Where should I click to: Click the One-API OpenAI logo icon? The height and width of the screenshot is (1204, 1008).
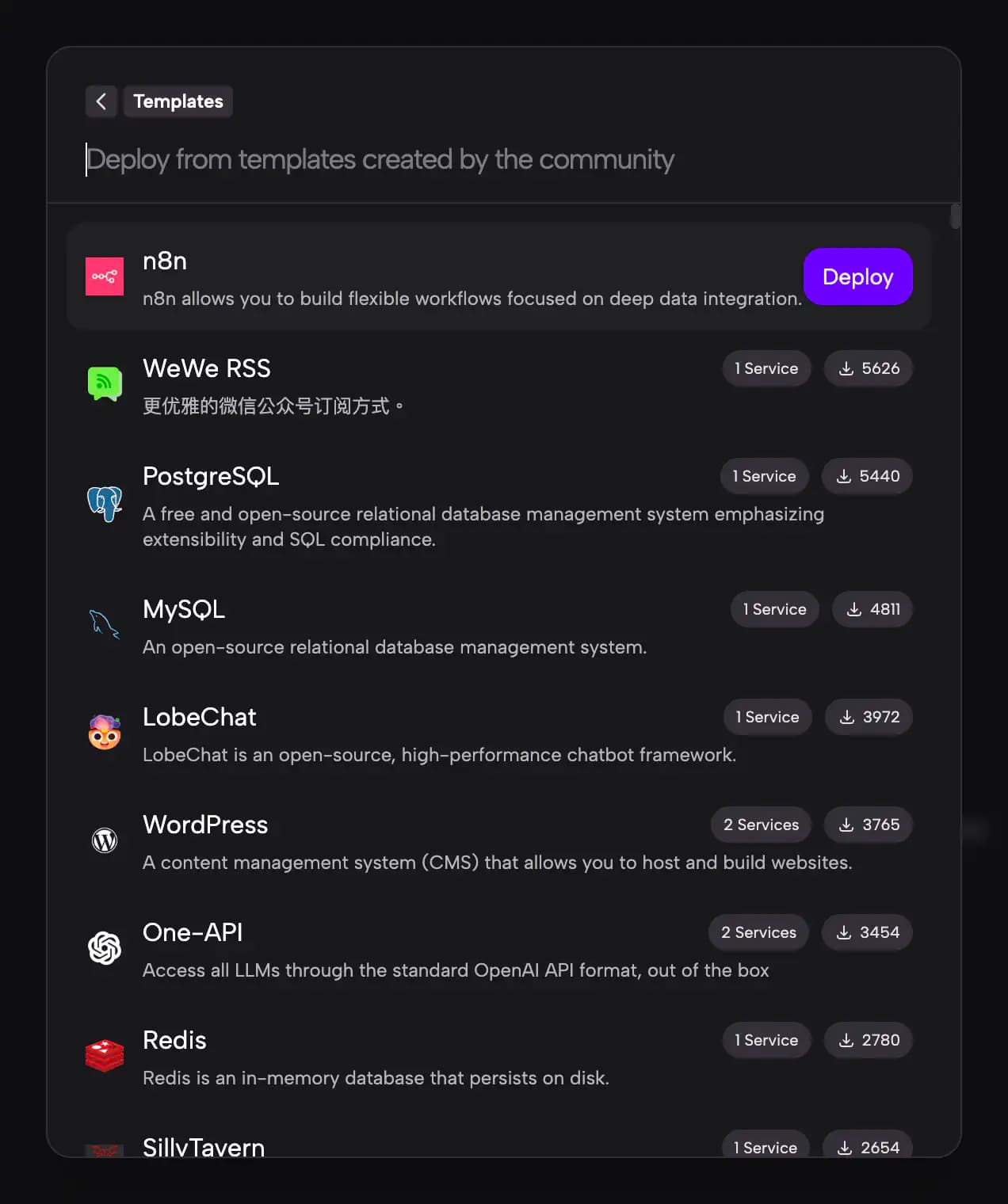[x=105, y=947]
